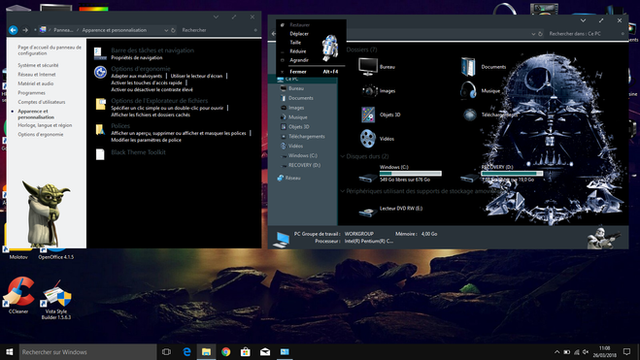Open the Matériel et audio category

36,83
